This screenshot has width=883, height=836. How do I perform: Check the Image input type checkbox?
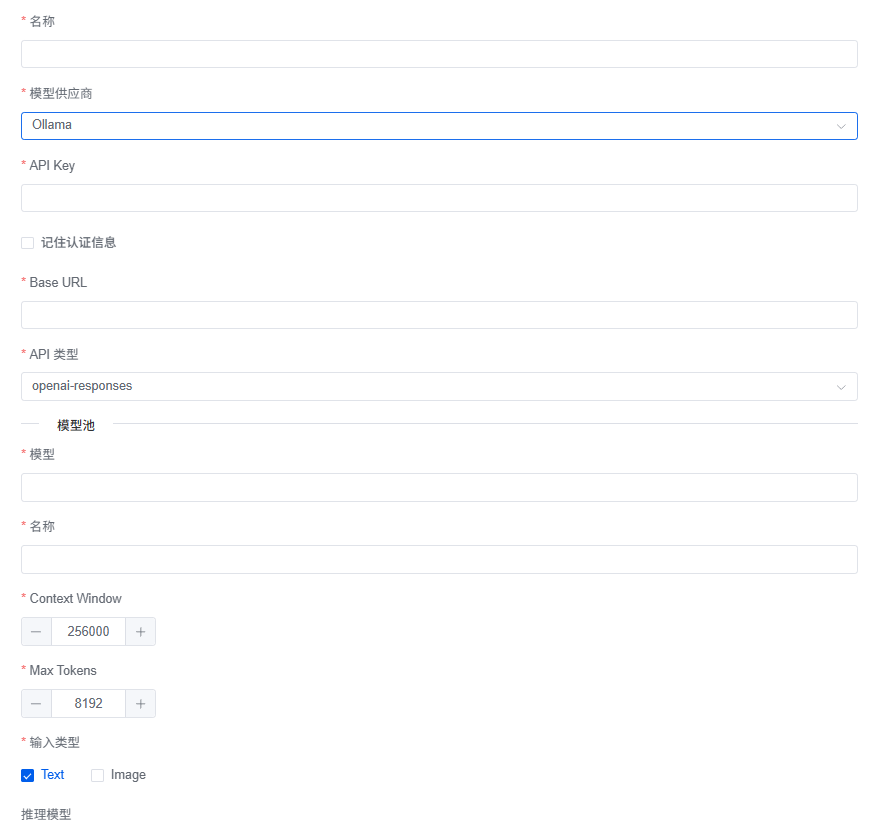[98, 775]
